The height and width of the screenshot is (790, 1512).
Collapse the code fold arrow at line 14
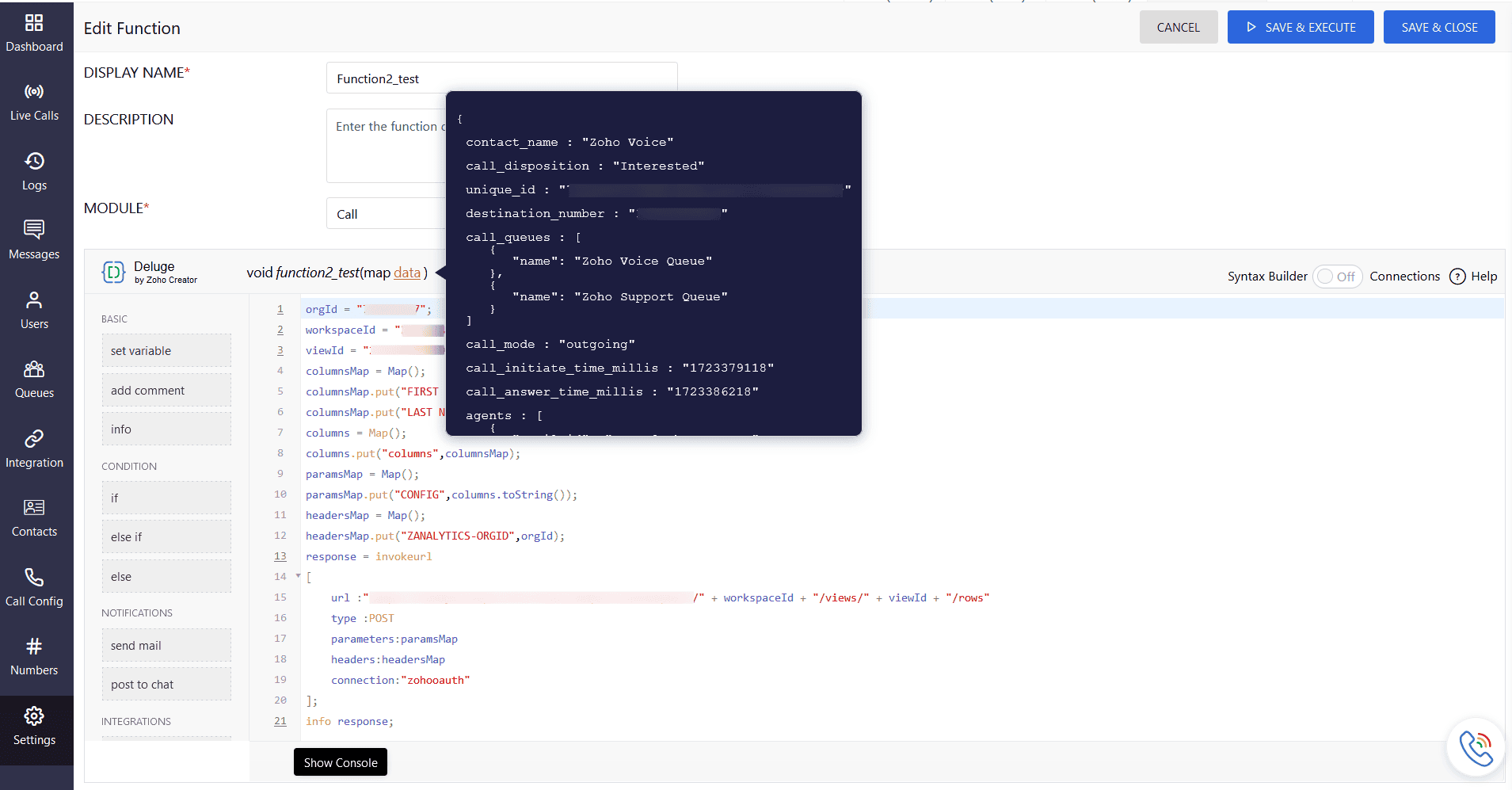pos(299,576)
